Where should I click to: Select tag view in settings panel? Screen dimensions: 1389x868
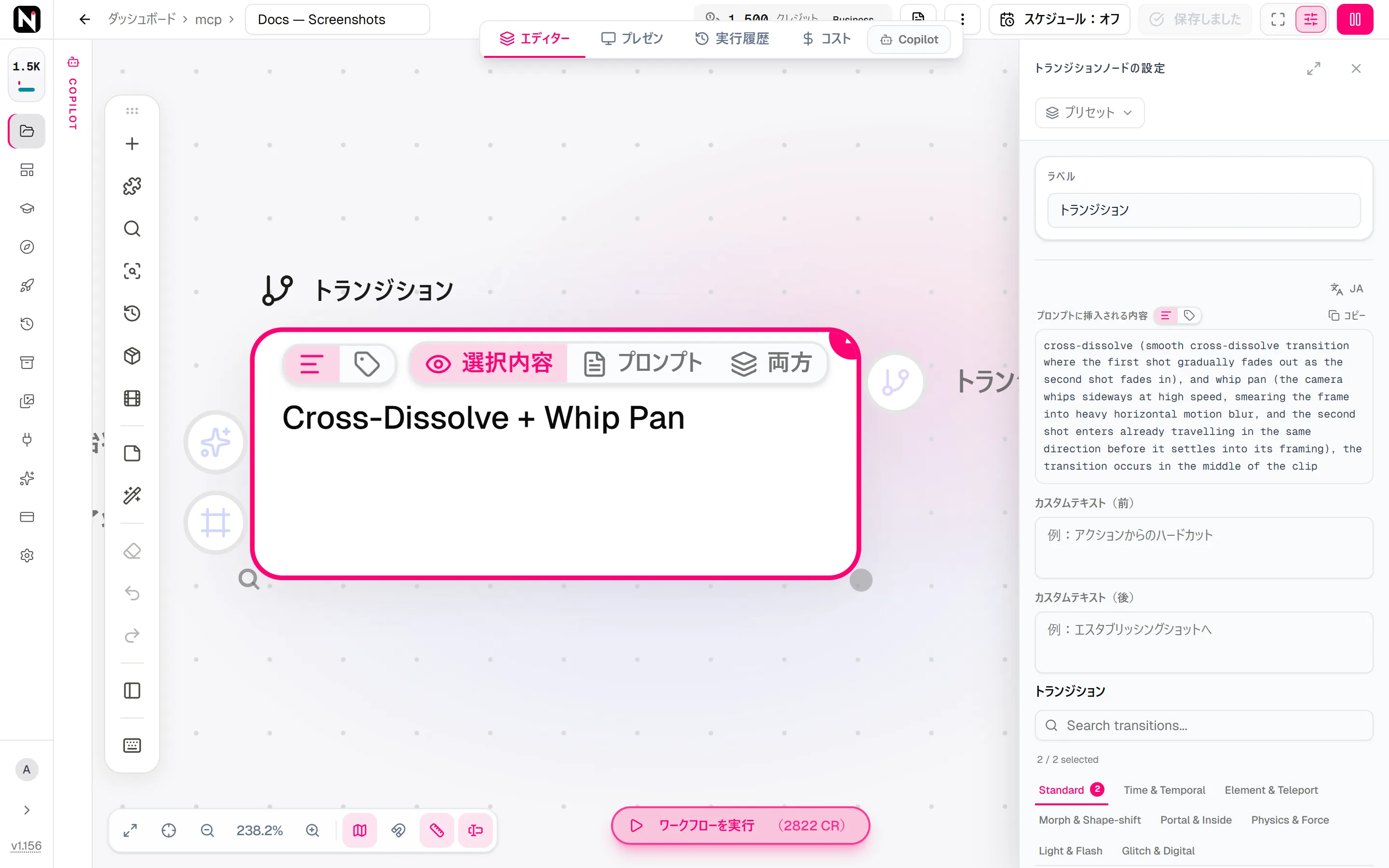(x=1190, y=315)
